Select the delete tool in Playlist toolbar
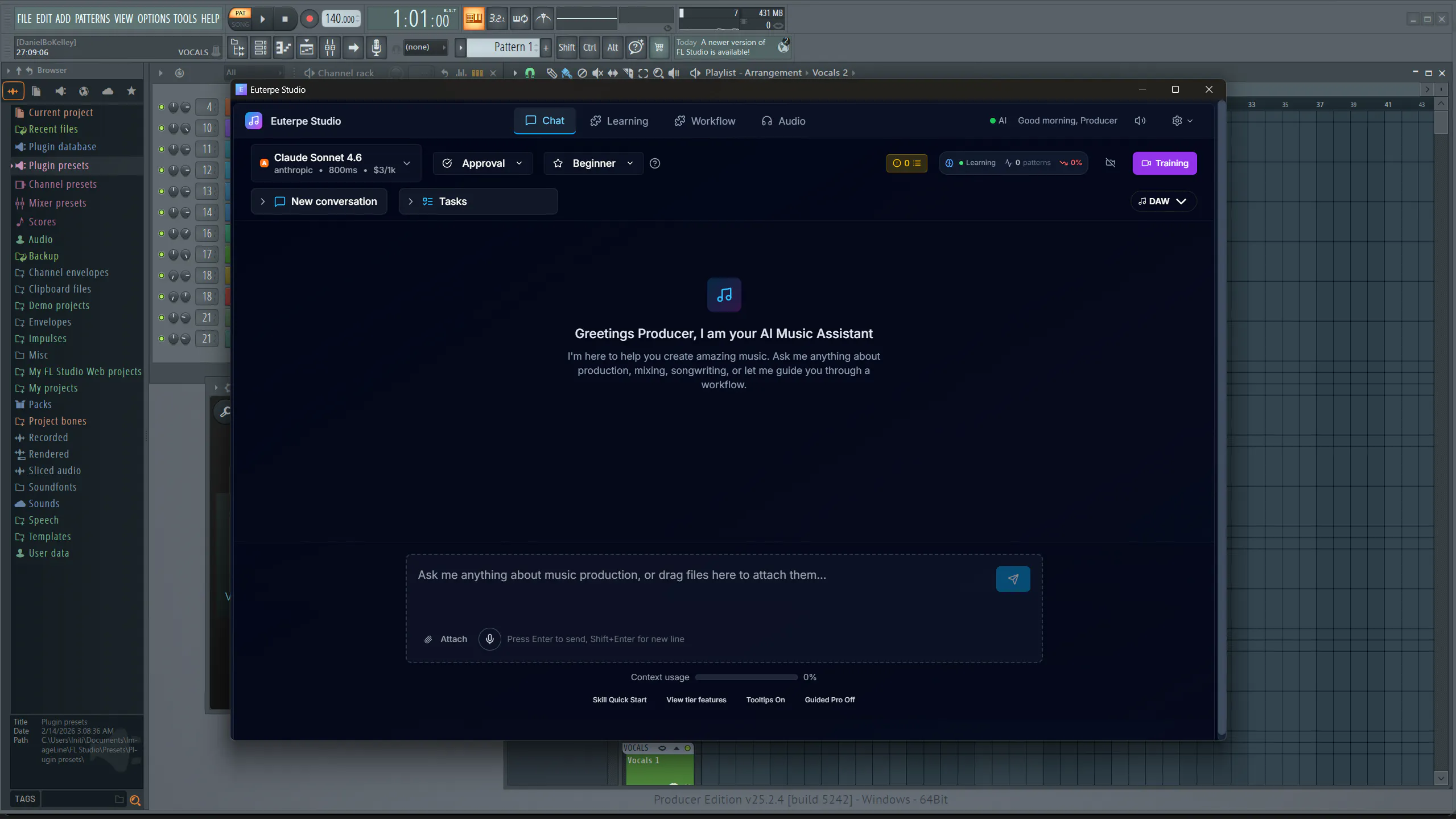The width and height of the screenshot is (1456, 819). tap(582, 73)
